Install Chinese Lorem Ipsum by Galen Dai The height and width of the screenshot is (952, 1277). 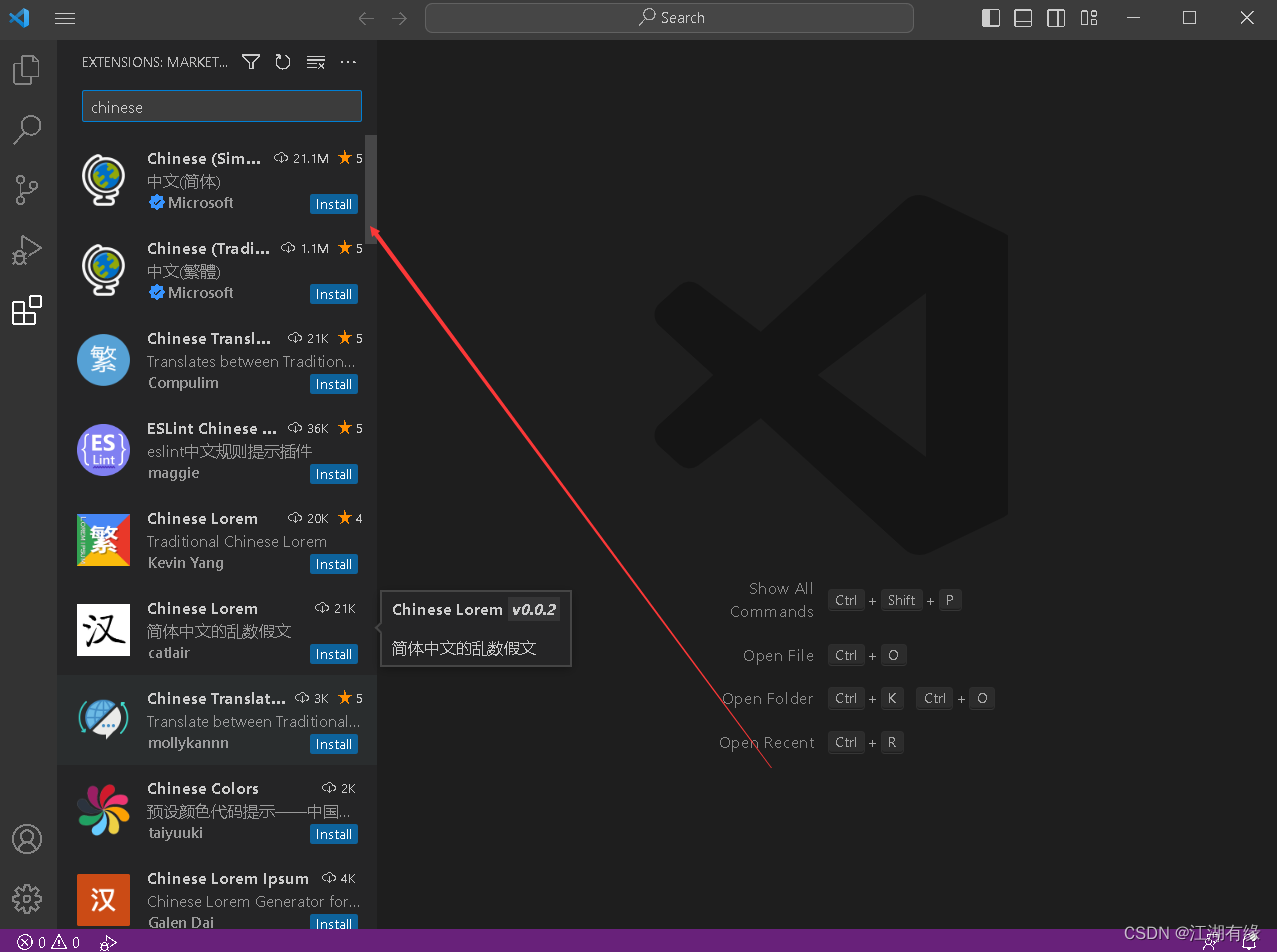[x=334, y=923]
